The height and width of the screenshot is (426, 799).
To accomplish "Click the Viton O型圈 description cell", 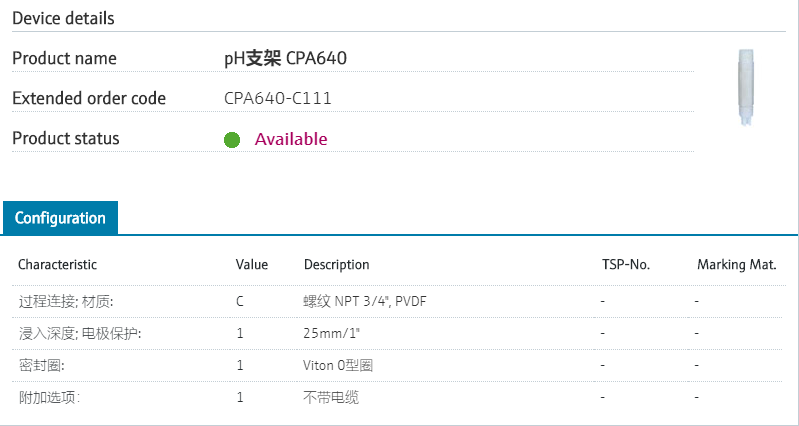I will click(x=338, y=365).
